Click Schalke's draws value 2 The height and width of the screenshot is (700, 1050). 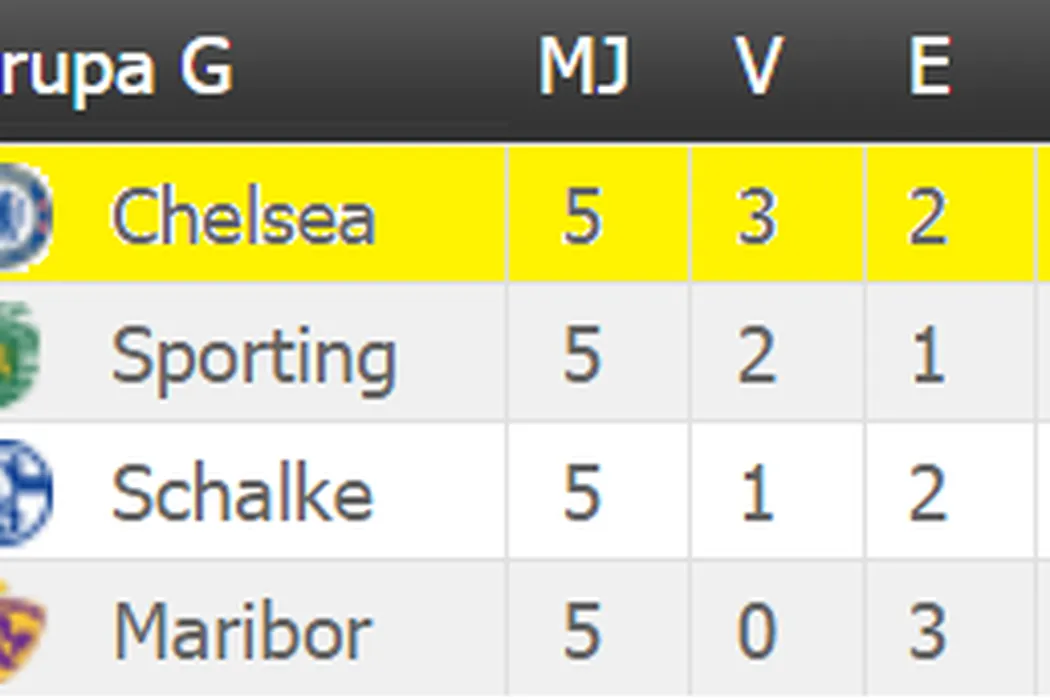pyautogui.click(x=928, y=494)
